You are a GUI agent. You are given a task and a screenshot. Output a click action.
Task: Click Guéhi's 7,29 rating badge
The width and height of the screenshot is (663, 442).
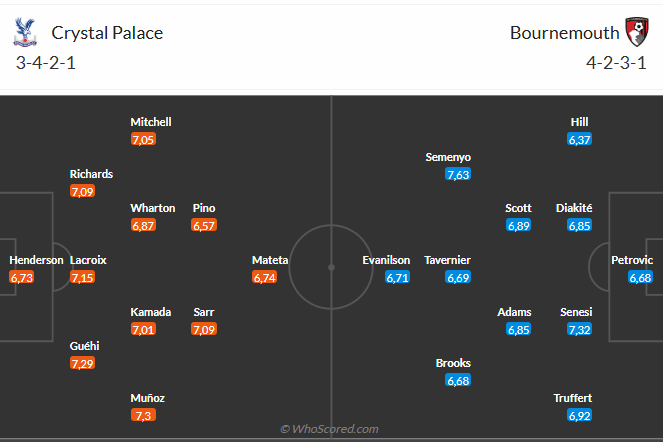pyautogui.click(x=84, y=363)
